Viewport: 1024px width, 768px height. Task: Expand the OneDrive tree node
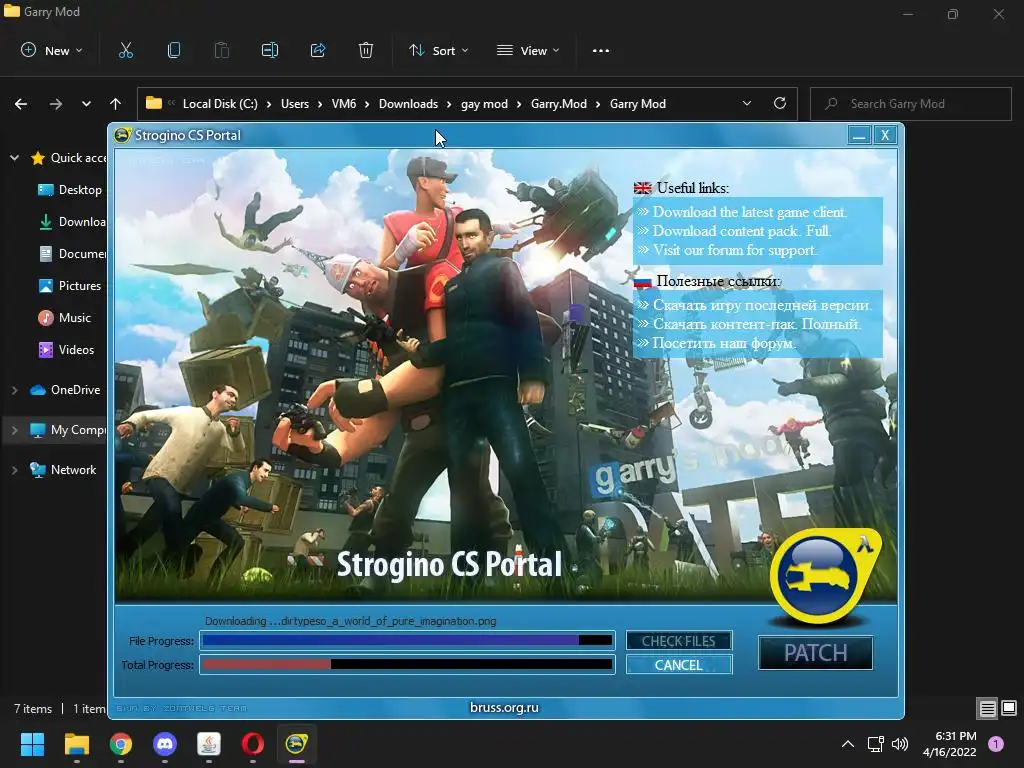click(14, 390)
